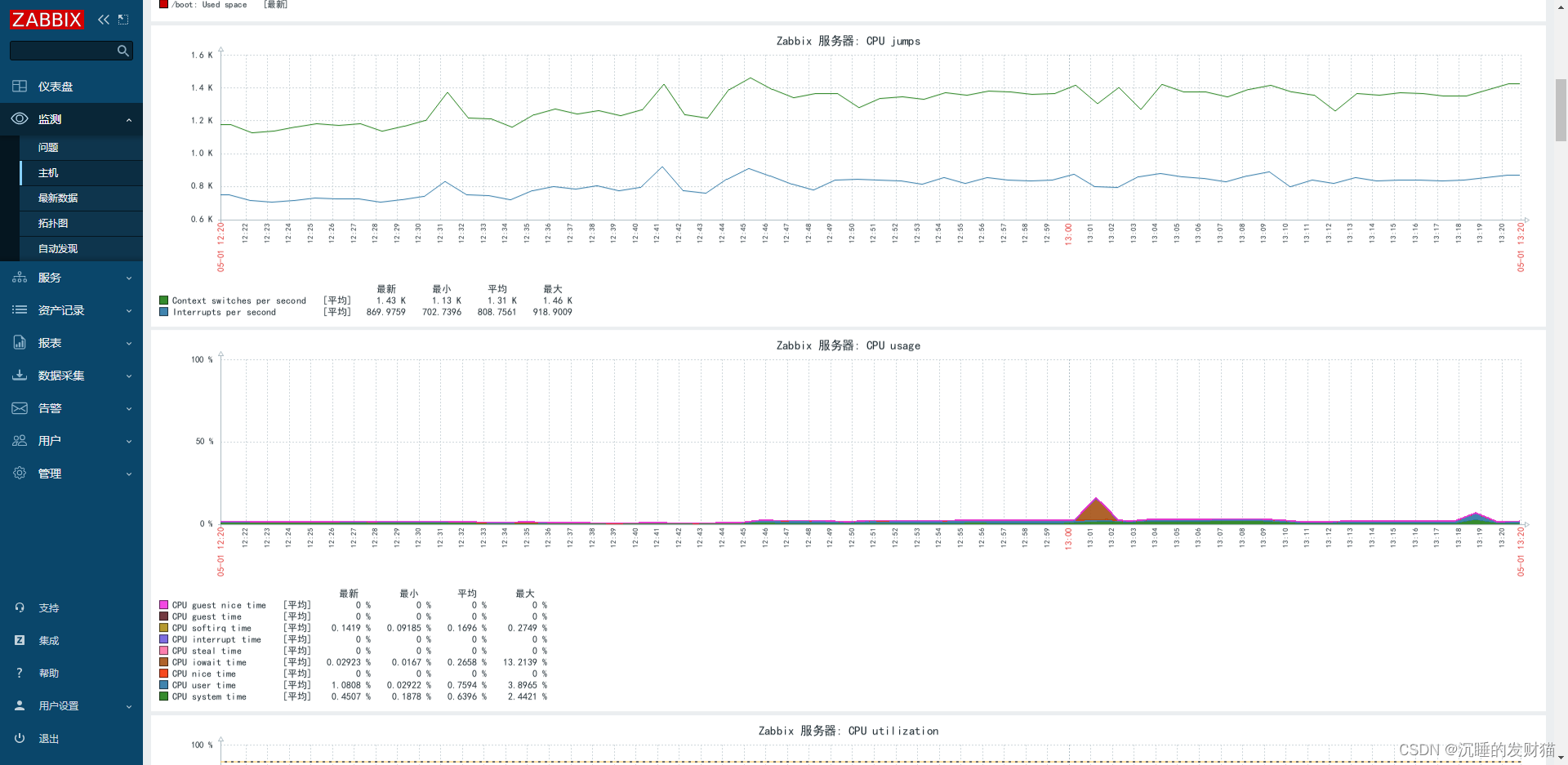
Task: Click the 帮助 question mark icon
Action: pyautogui.click(x=20, y=673)
